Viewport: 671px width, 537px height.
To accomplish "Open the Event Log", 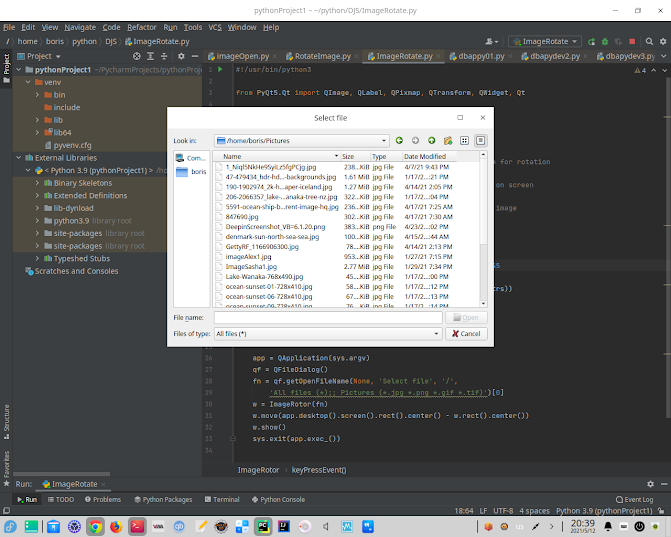I will (x=634, y=499).
